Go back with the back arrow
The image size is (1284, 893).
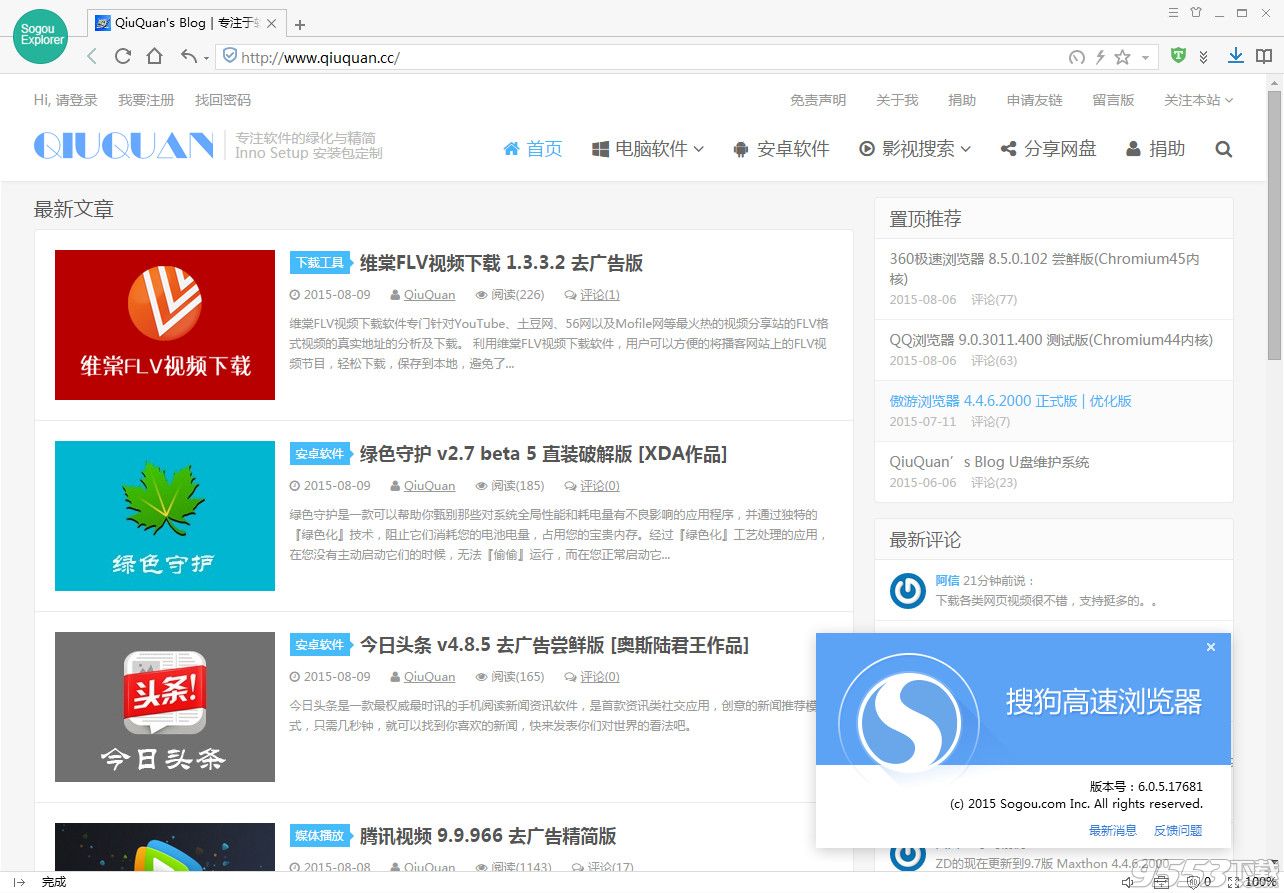(92, 57)
